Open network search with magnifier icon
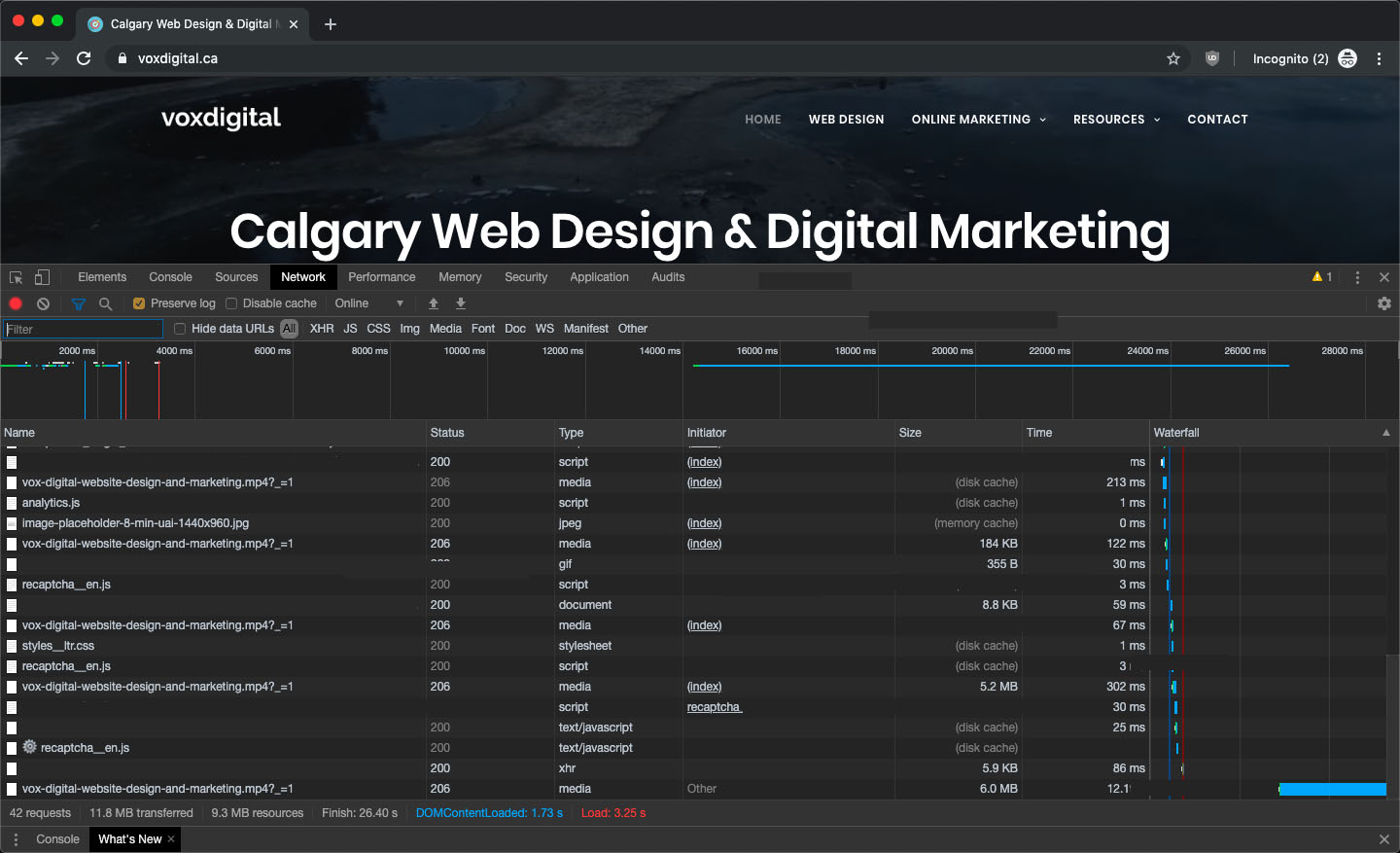Viewport: 1400px width, 853px height. [105, 303]
